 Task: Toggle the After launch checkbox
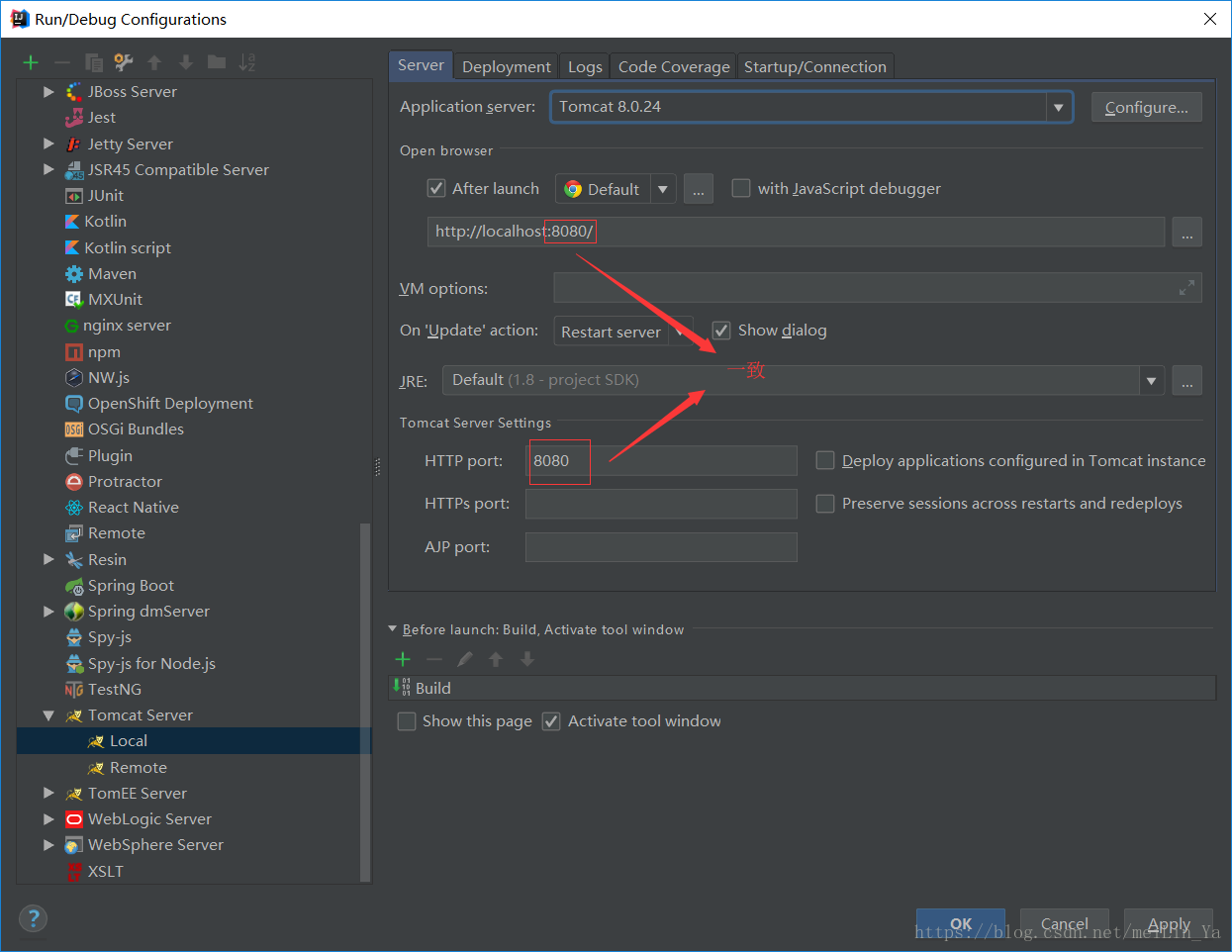point(436,188)
